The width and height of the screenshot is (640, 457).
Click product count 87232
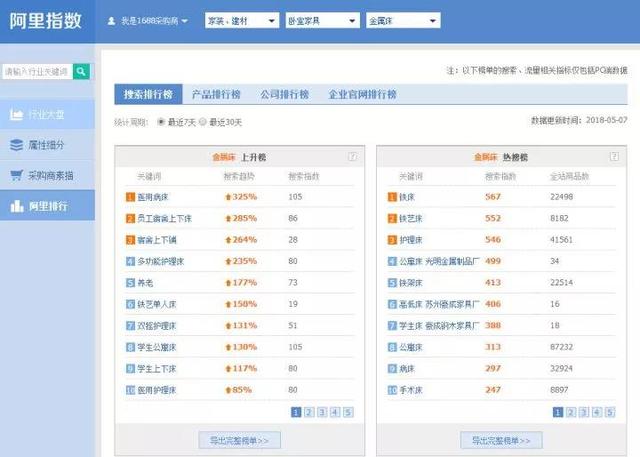[561, 347]
